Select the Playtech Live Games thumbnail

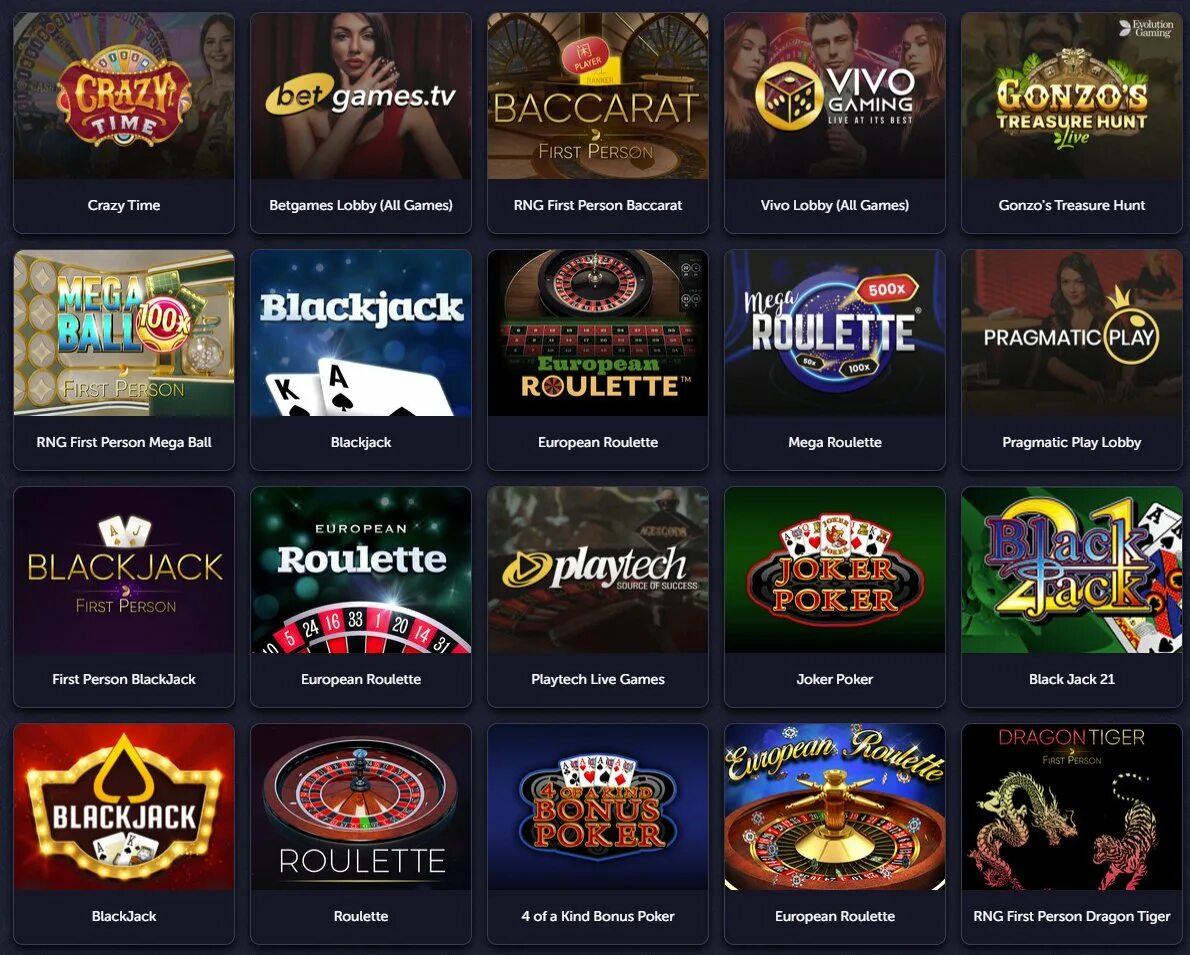[x=598, y=569]
